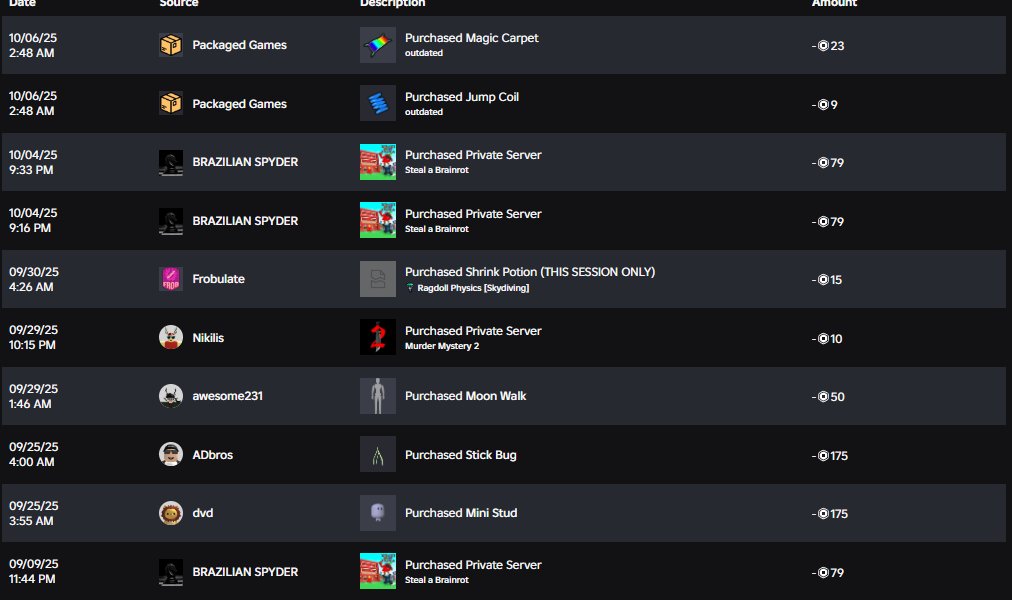Click ADbros avatar icon
The width and height of the screenshot is (1012, 600).
[x=171, y=454]
